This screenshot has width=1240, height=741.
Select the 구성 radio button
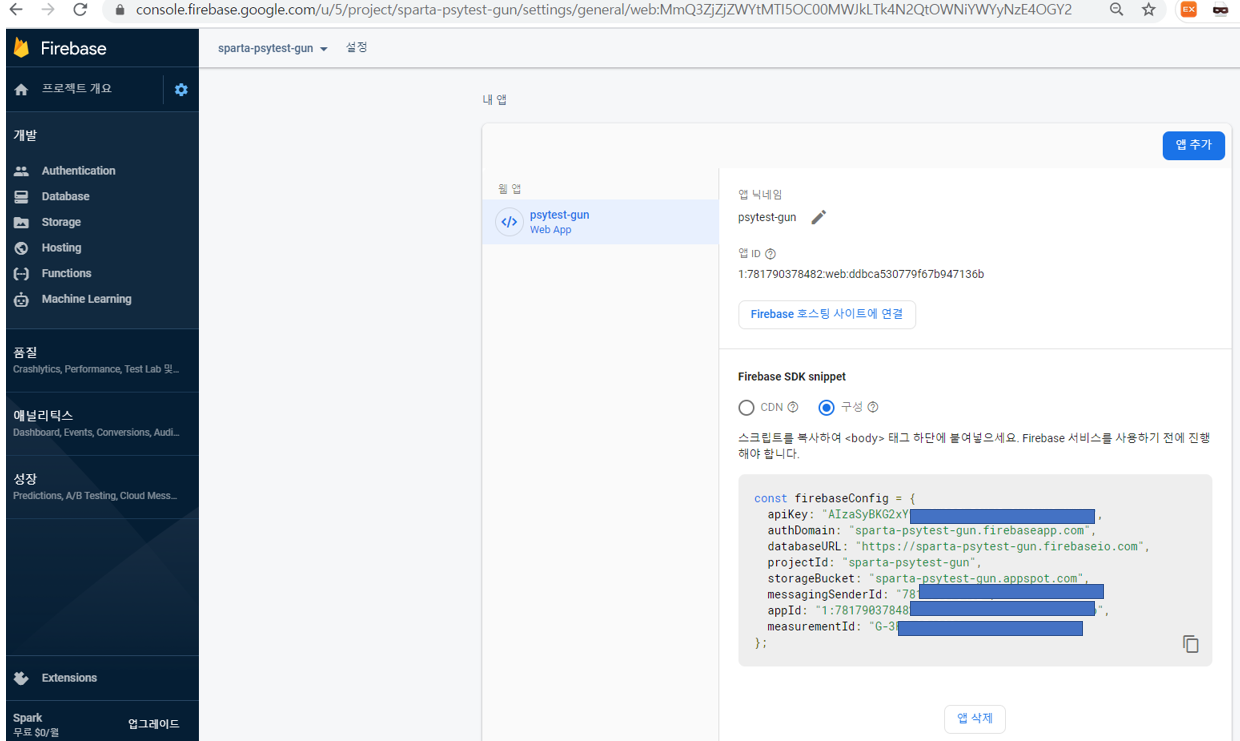tap(826, 407)
